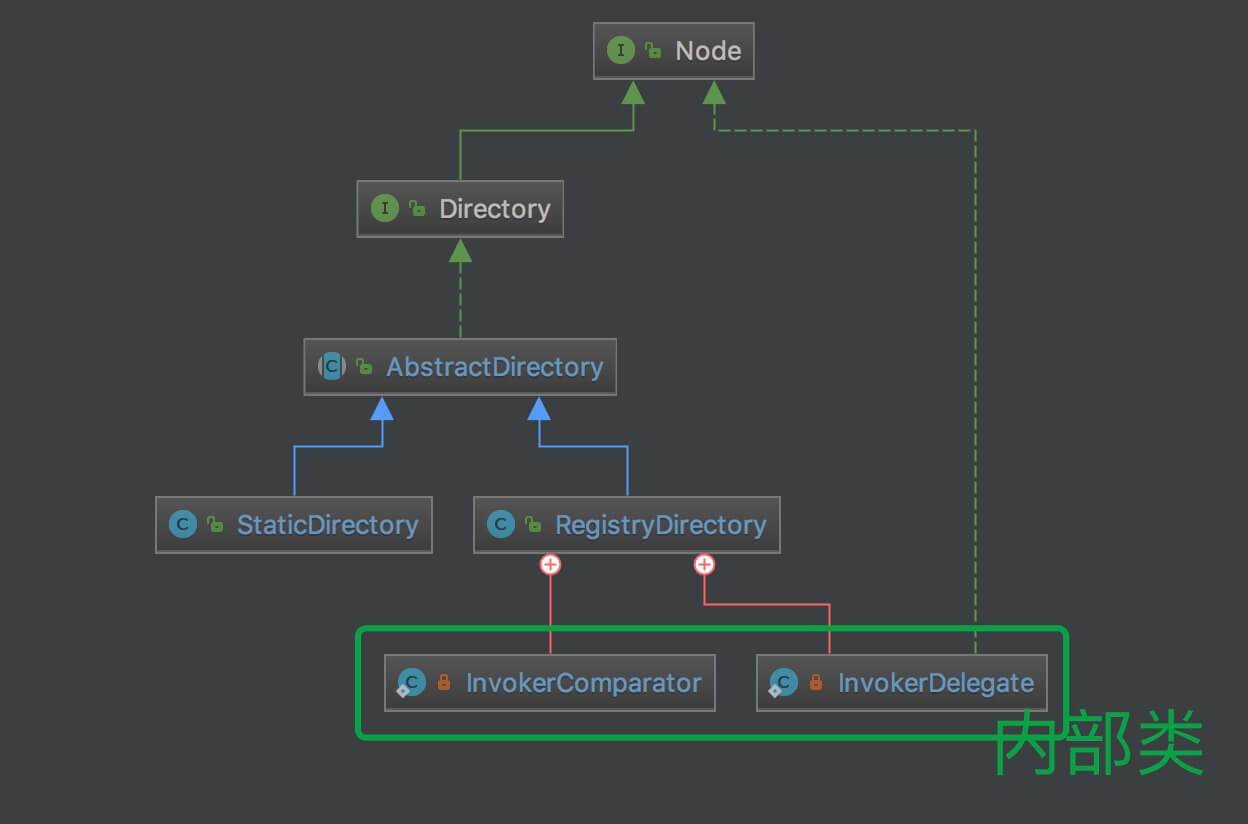
Task: Click the green 内部类 annotation text
Action: click(x=1098, y=744)
